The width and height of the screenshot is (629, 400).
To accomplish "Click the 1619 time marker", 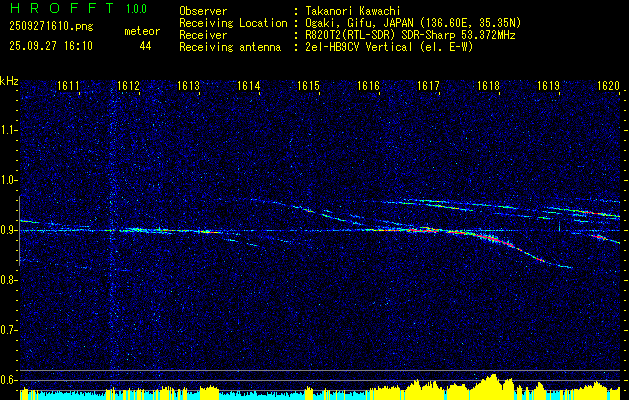I will (x=548, y=85).
